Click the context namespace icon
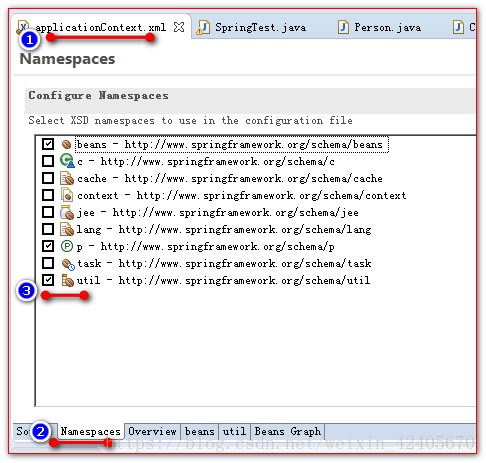Image resolution: width=486 pixels, height=463 pixels. pyautogui.click(x=67, y=195)
